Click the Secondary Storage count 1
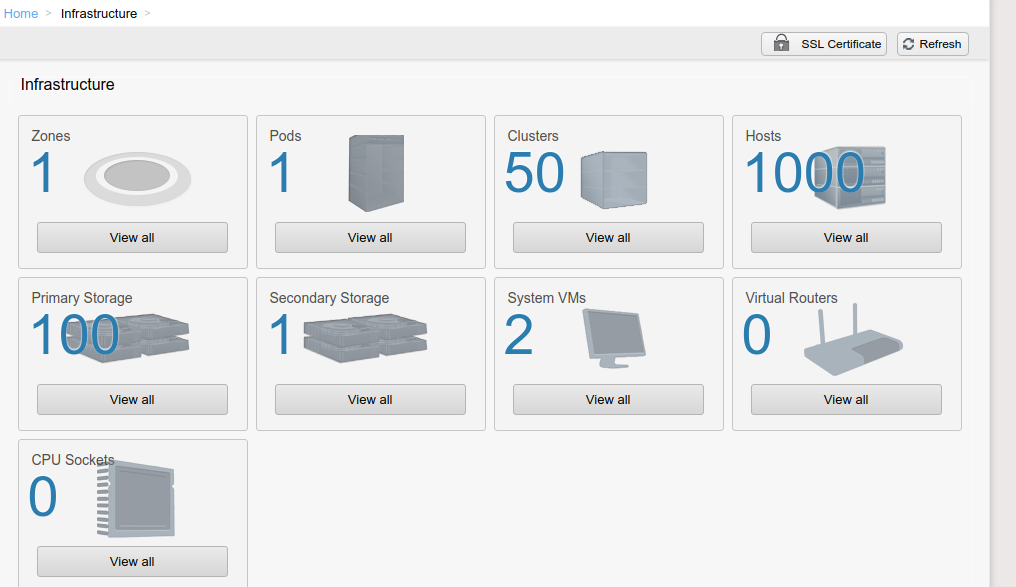 click(280, 335)
